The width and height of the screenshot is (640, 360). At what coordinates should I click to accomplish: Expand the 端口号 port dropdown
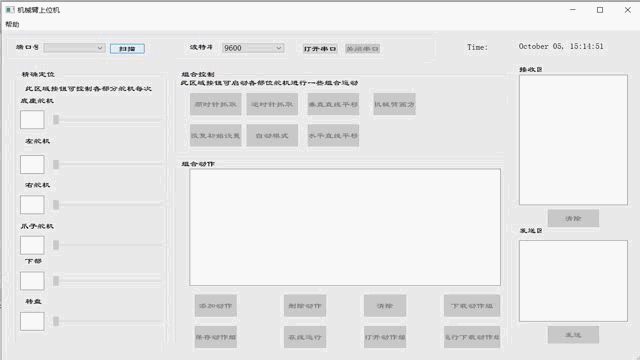pyautogui.click(x=74, y=48)
